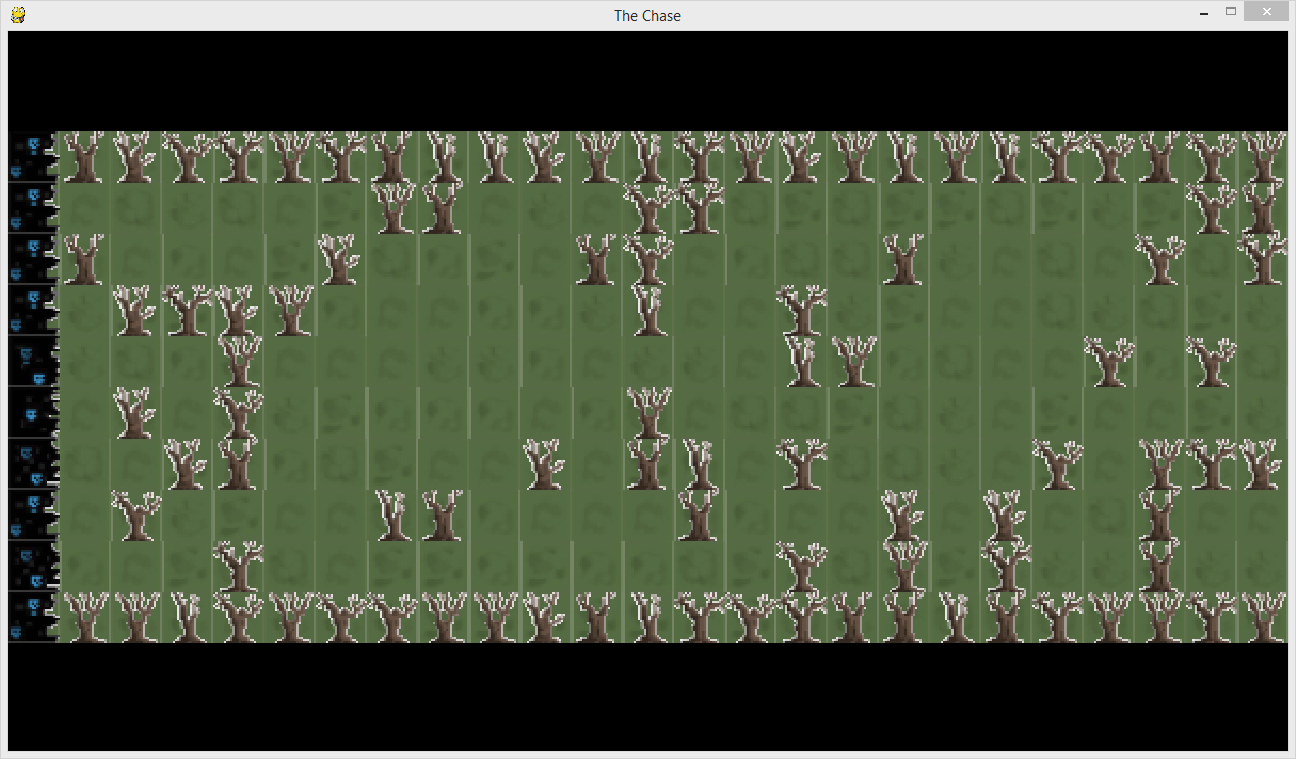
Task: Click the bottommost blue skull tile
Action: 33,617
